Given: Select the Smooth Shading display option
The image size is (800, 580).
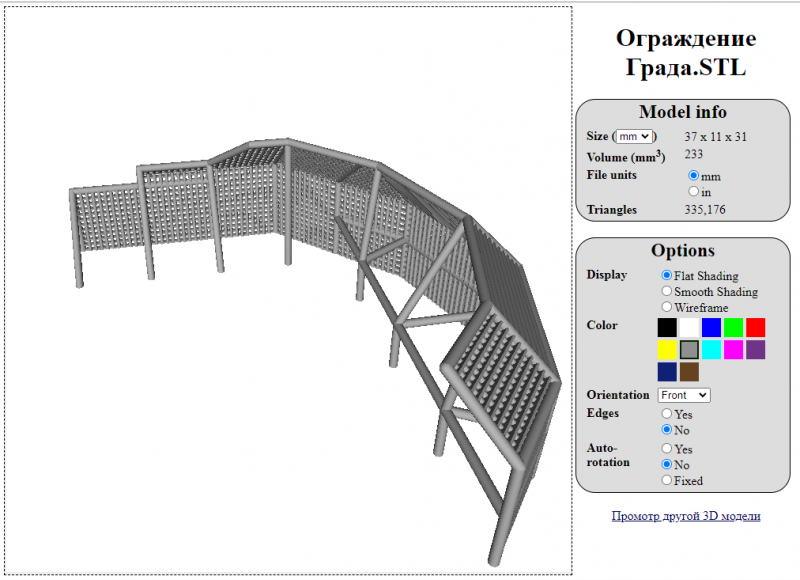Looking at the screenshot, I should click(x=667, y=292).
